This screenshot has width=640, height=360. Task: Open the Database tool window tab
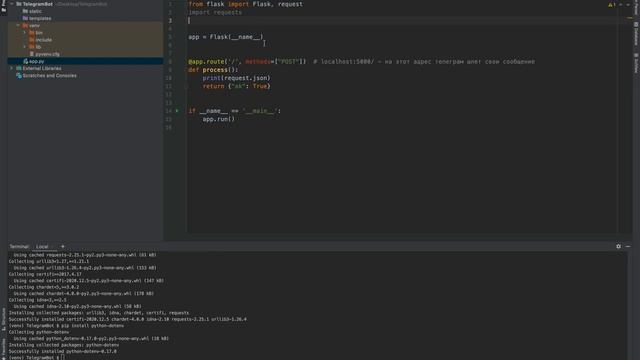pyautogui.click(x=636, y=34)
